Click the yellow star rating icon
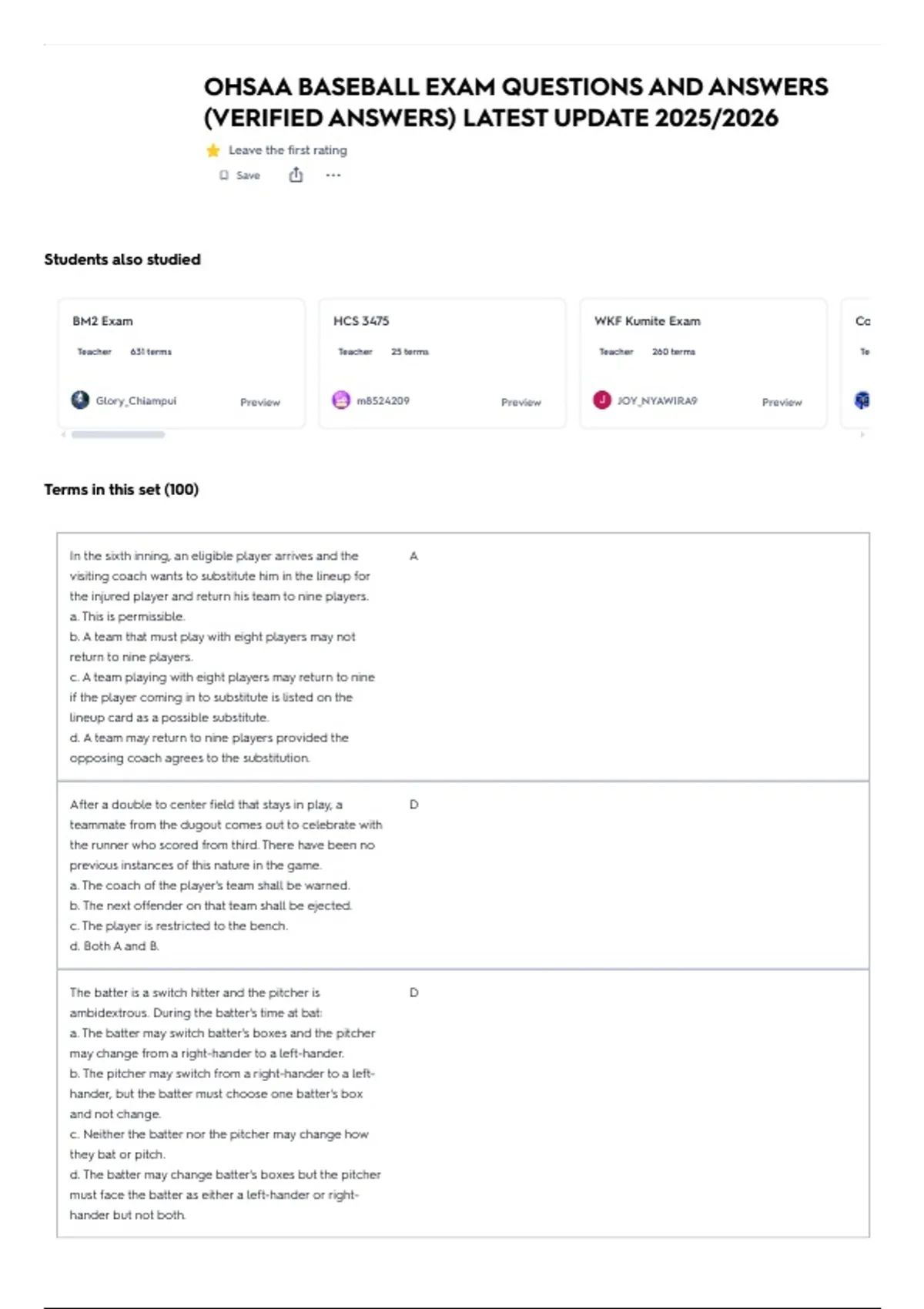 [213, 150]
